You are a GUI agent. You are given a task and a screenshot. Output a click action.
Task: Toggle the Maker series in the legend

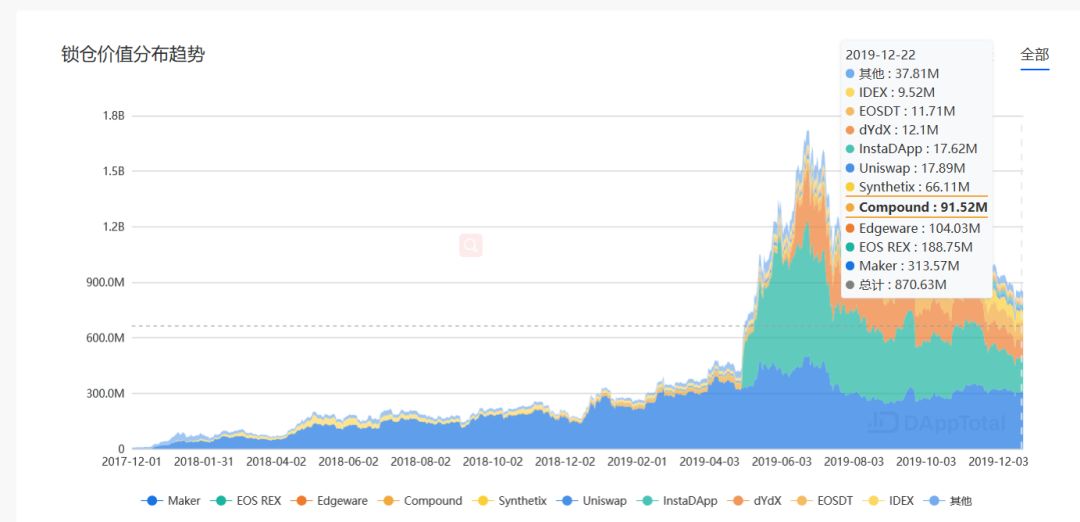point(171,501)
